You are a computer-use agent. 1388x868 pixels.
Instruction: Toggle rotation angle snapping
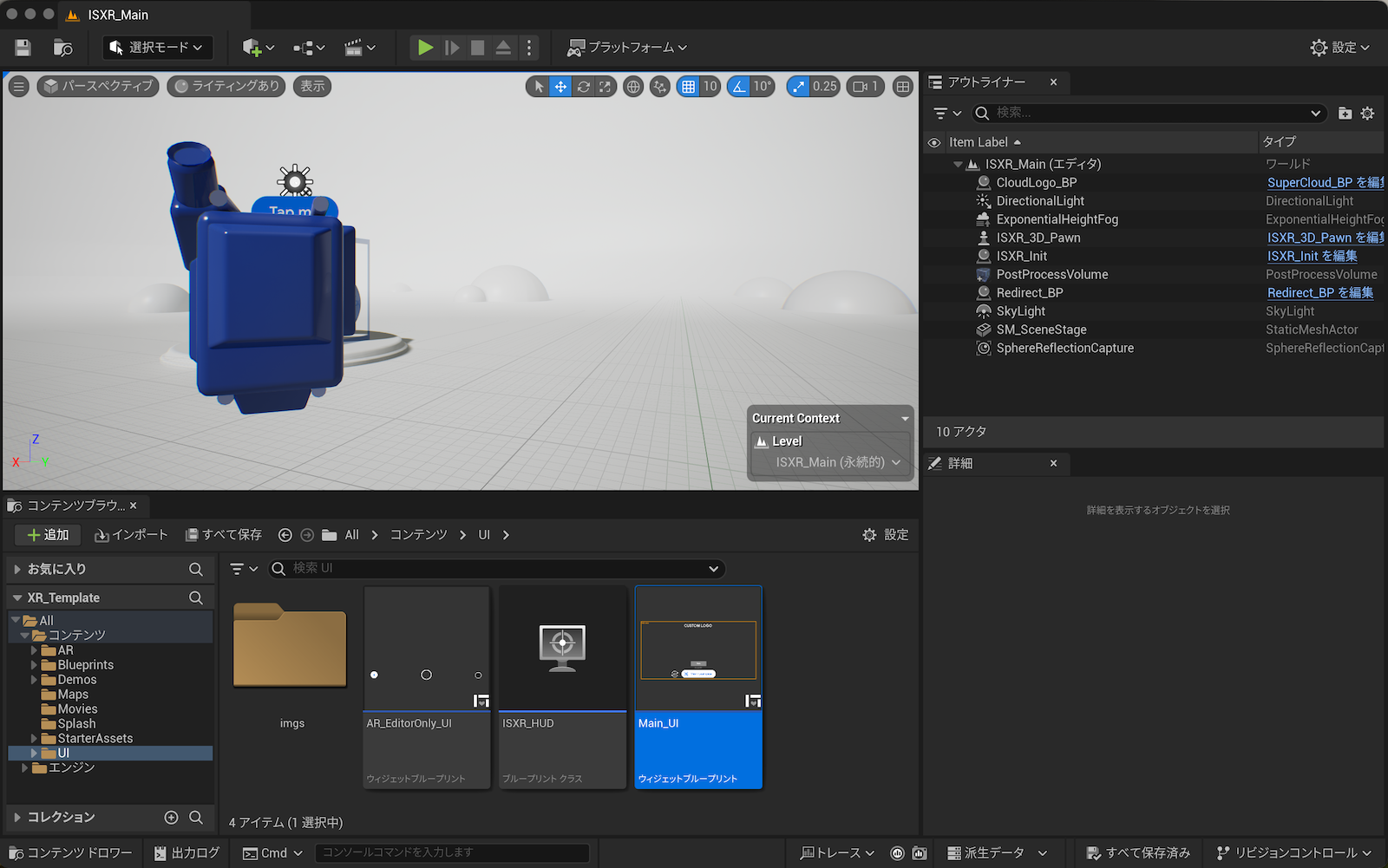pos(739,87)
